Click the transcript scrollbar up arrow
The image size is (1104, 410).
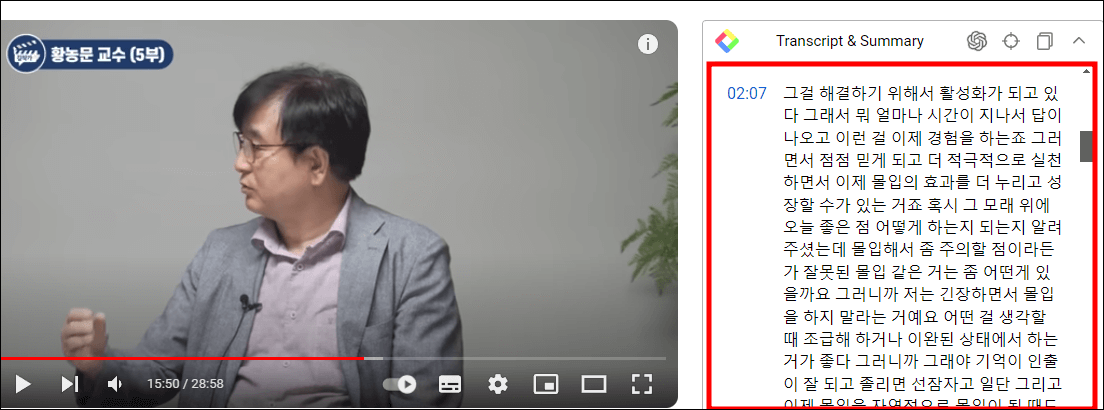point(1086,71)
